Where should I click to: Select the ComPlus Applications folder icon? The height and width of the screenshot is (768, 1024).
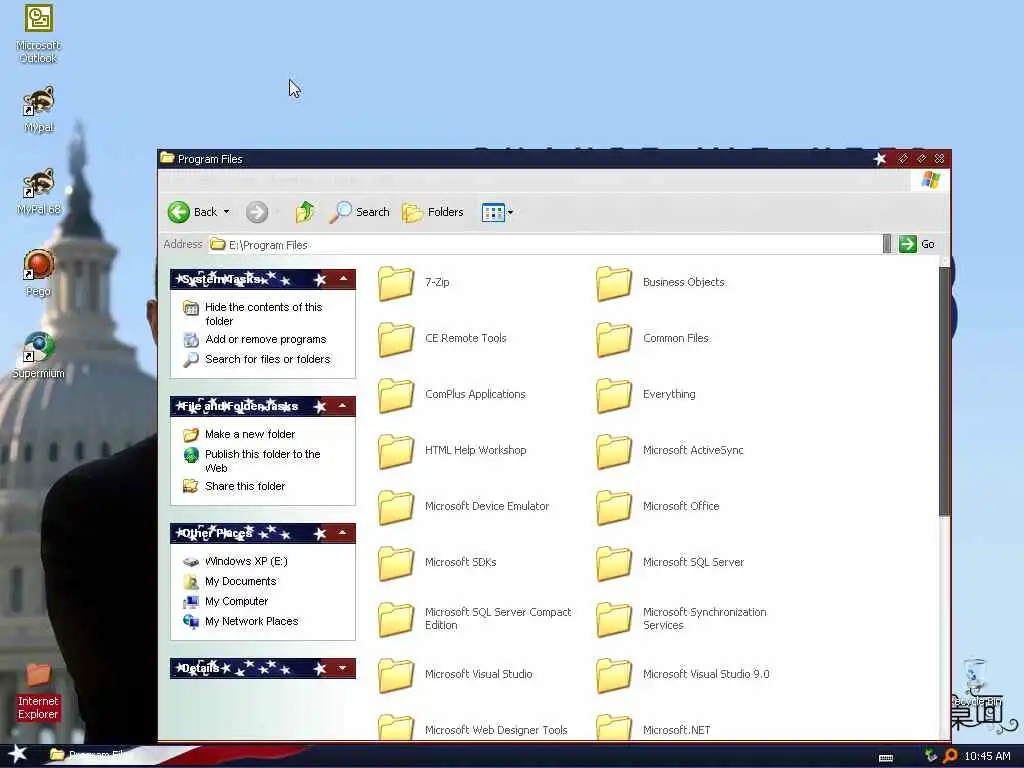[x=396, y=395]
